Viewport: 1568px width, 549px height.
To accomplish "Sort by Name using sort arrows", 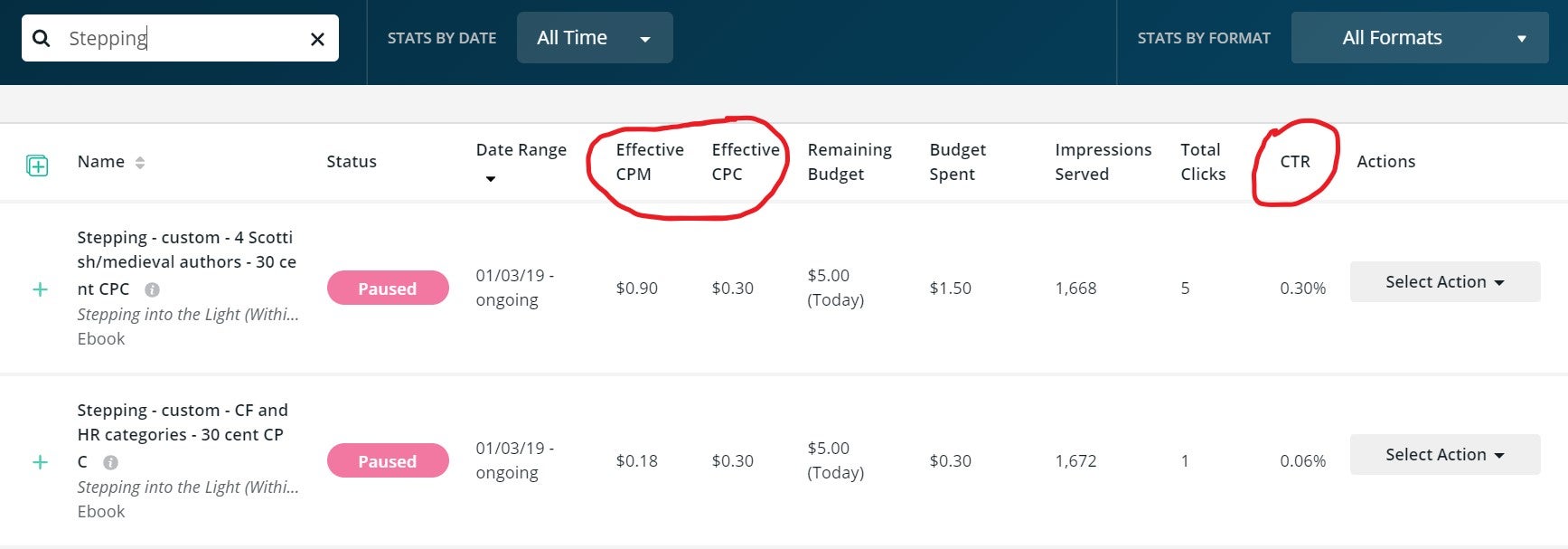I will [x=140, y=163].
